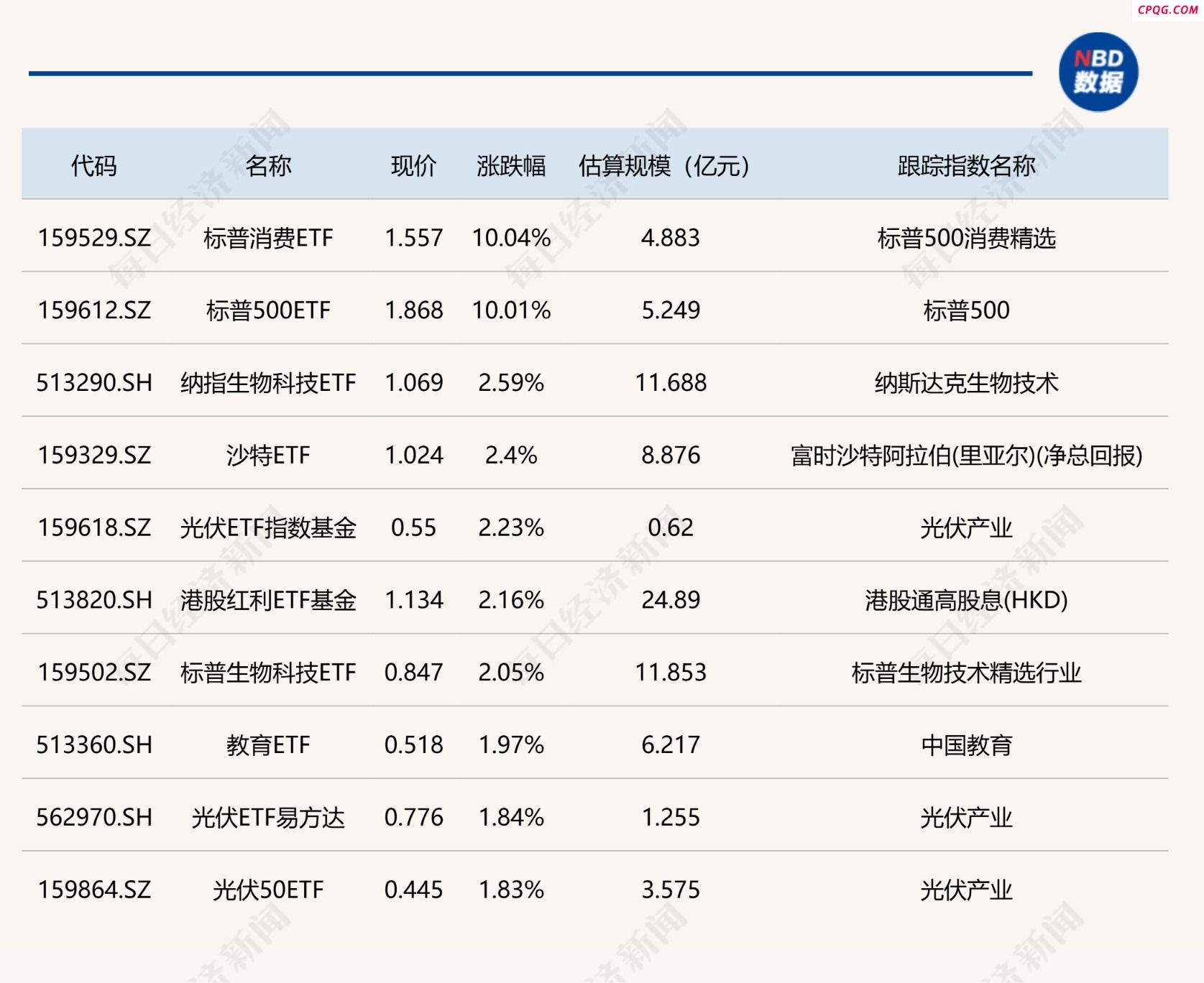Click the price 0.776
1204x983 pixels.
tap(414, 818)
